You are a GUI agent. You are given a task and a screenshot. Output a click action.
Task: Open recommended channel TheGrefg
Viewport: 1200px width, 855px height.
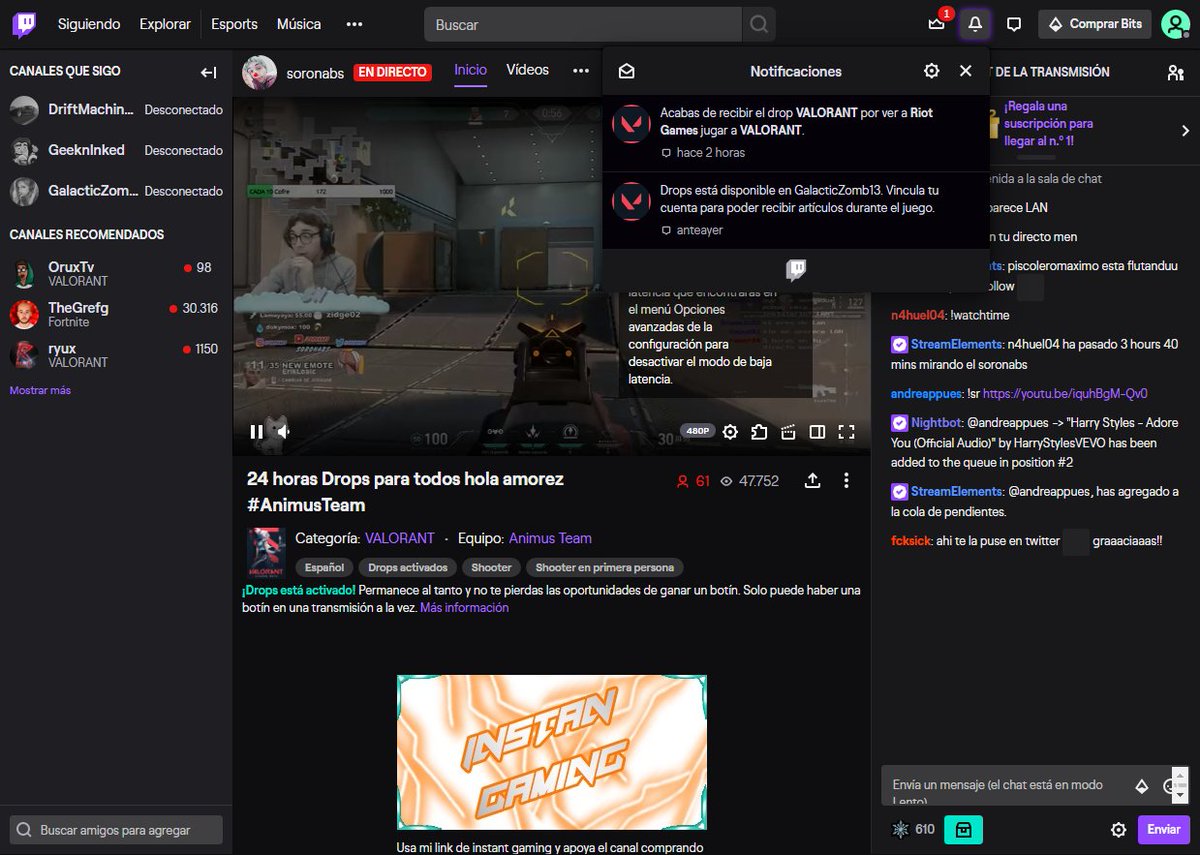pos(116,315)
